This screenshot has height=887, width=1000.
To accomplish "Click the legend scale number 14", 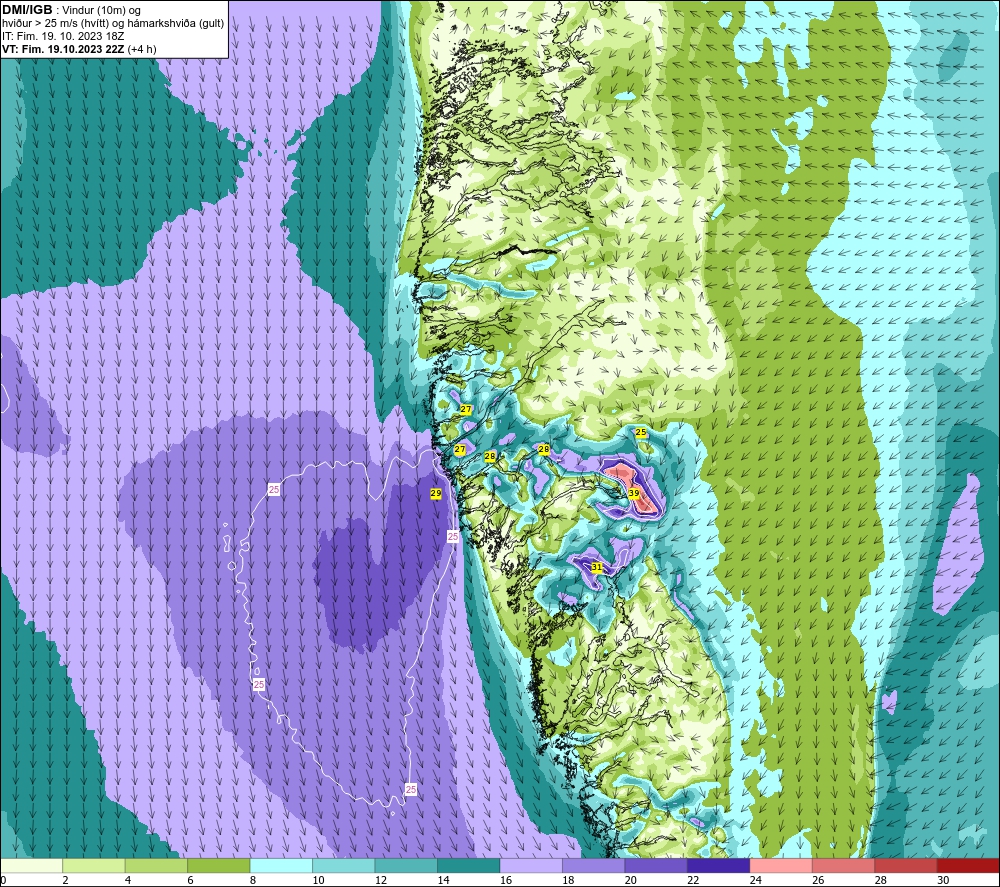I will click(x=443, y=880).
